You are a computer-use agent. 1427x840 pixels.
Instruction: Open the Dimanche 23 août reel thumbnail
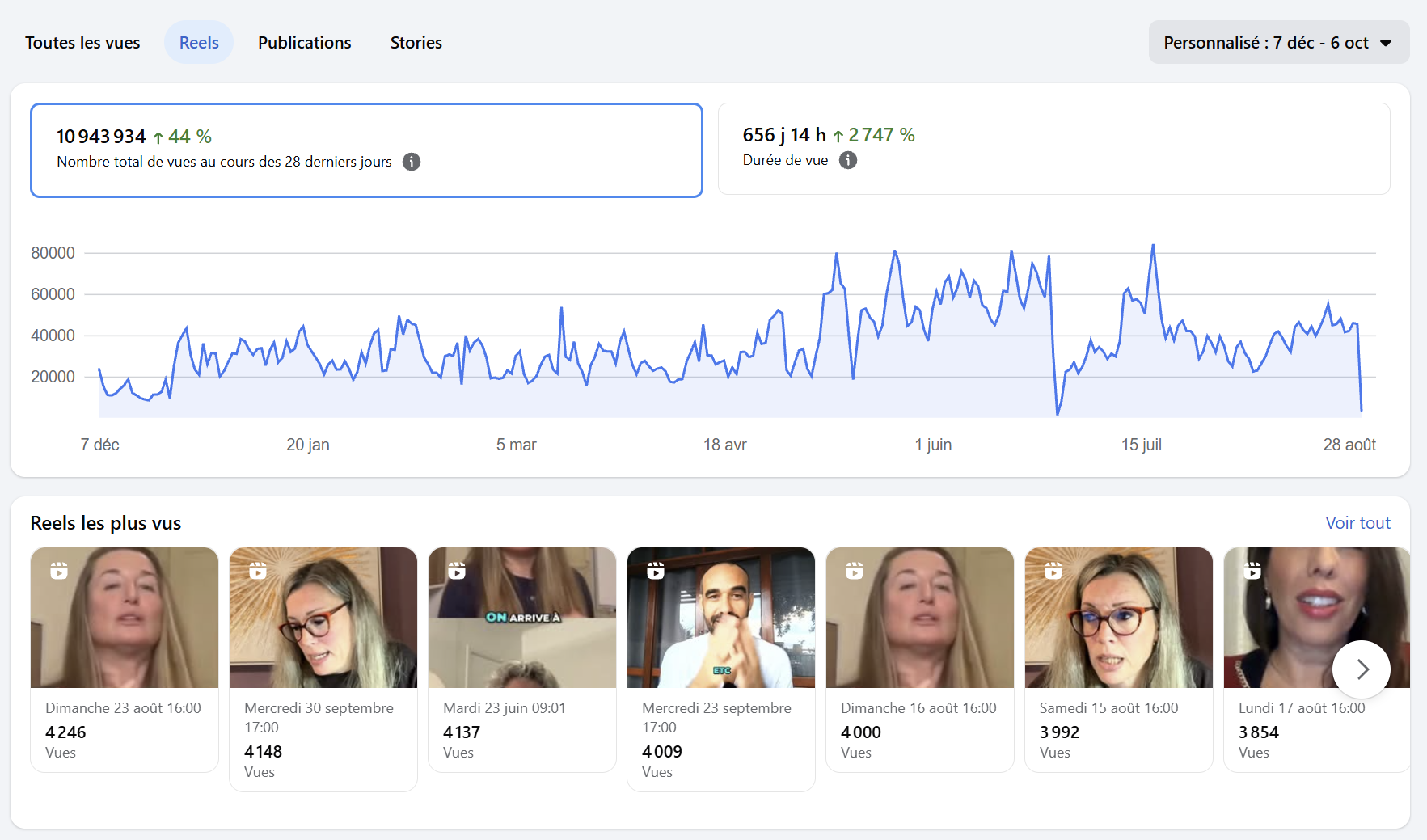[x=125, y=618]
